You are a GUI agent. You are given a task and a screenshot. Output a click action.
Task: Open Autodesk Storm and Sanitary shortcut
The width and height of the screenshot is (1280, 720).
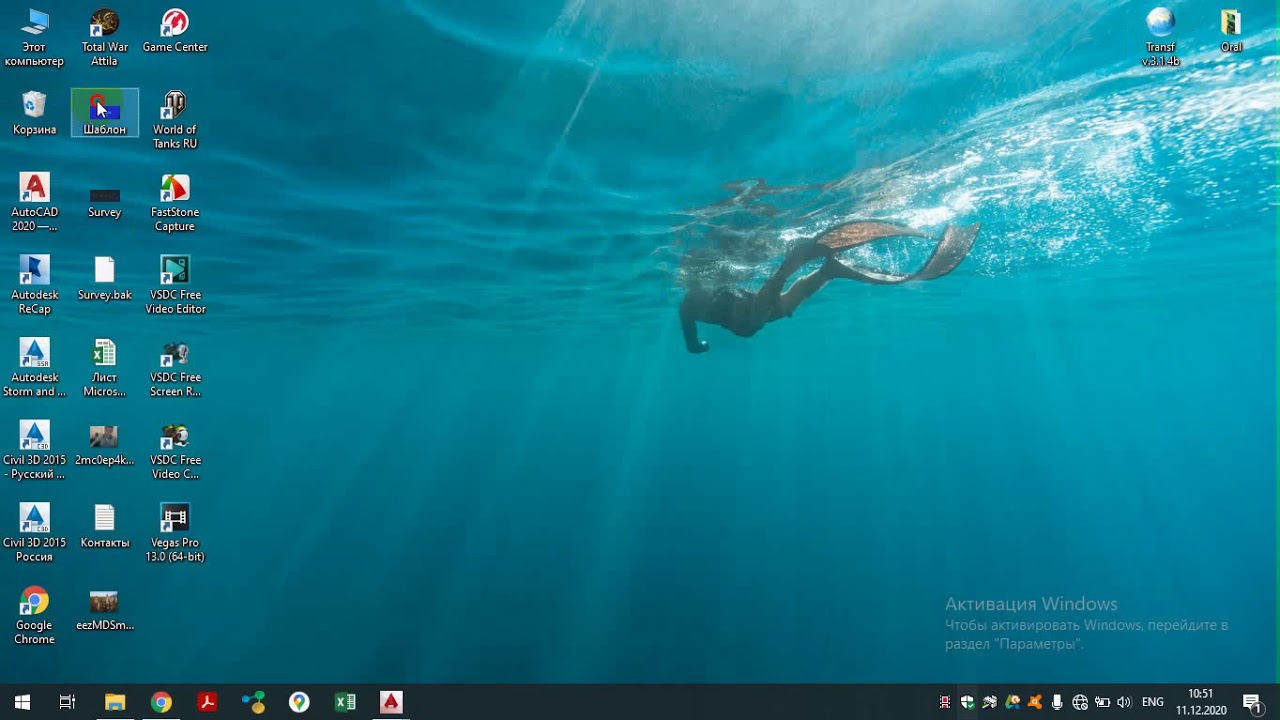(x=34, y=368)
